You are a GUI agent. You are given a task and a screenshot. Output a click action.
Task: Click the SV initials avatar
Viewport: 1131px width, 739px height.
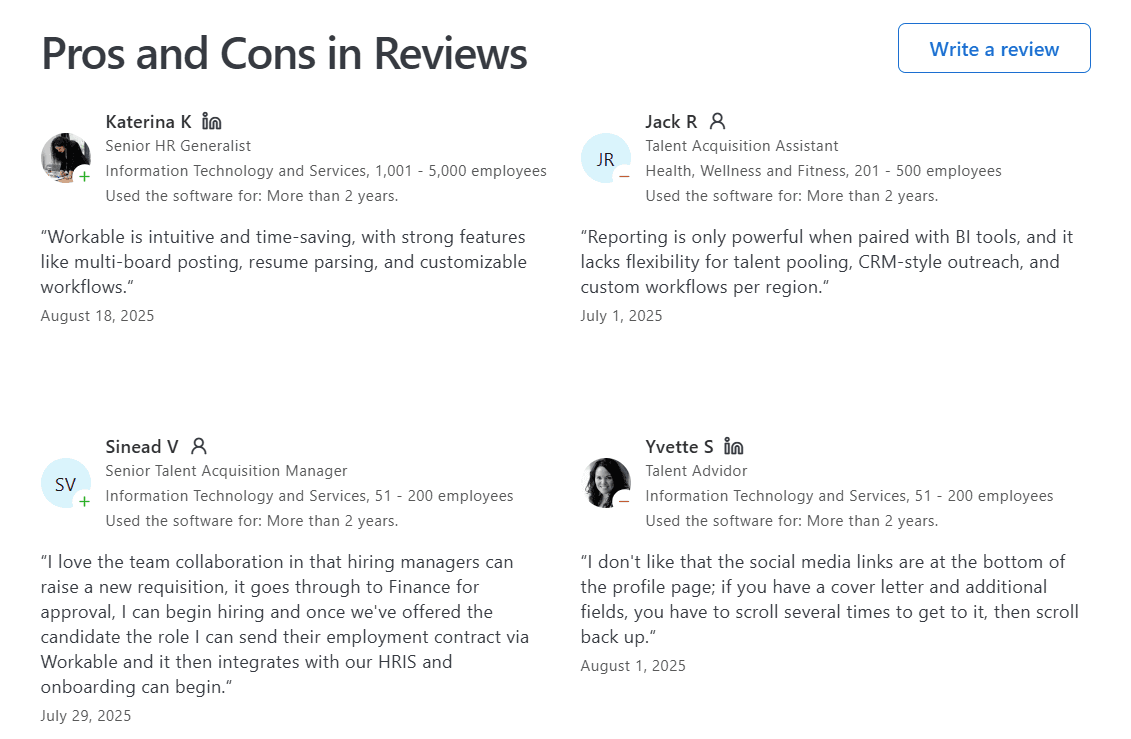[65, 484]
